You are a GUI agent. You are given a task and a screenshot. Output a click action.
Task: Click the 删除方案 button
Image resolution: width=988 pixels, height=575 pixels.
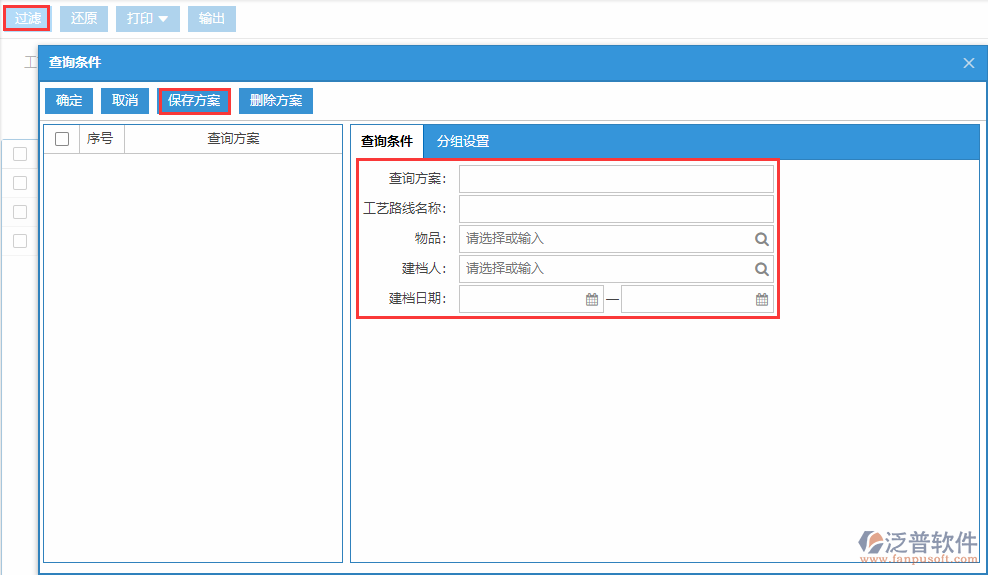click(x=276, y=101)
